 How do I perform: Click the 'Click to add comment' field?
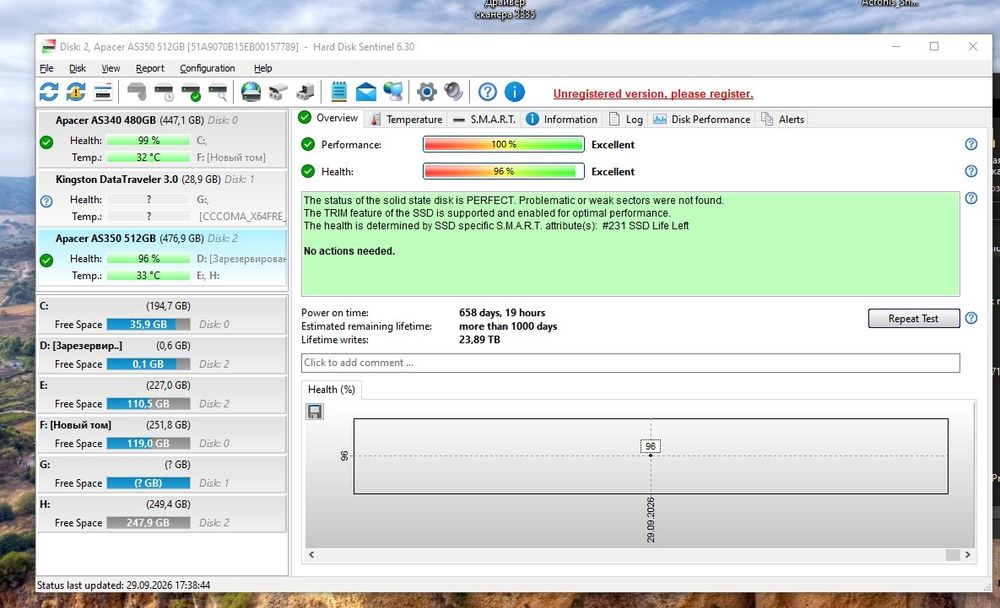point(630,362)
